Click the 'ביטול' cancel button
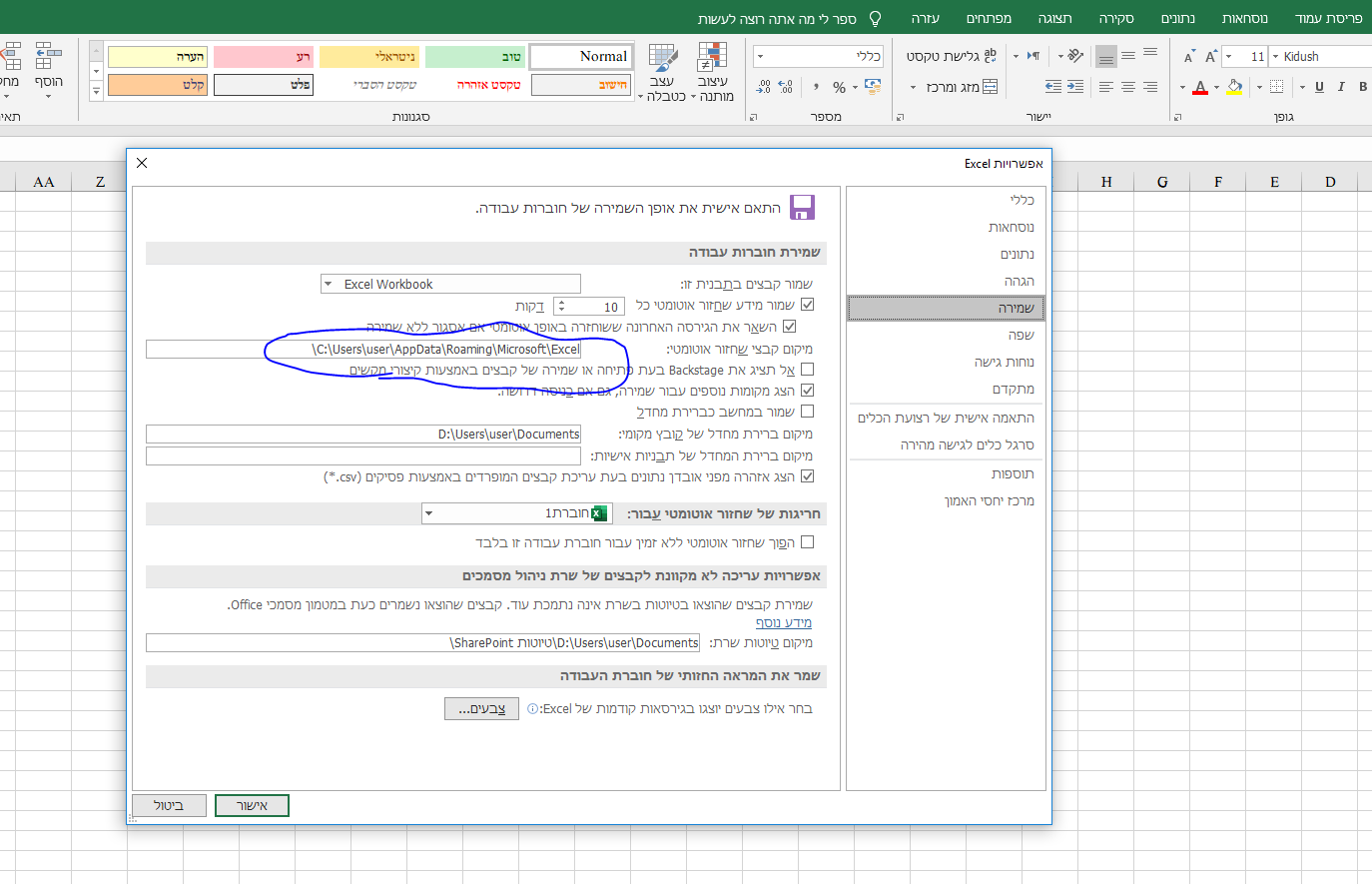 click(169, 805)
